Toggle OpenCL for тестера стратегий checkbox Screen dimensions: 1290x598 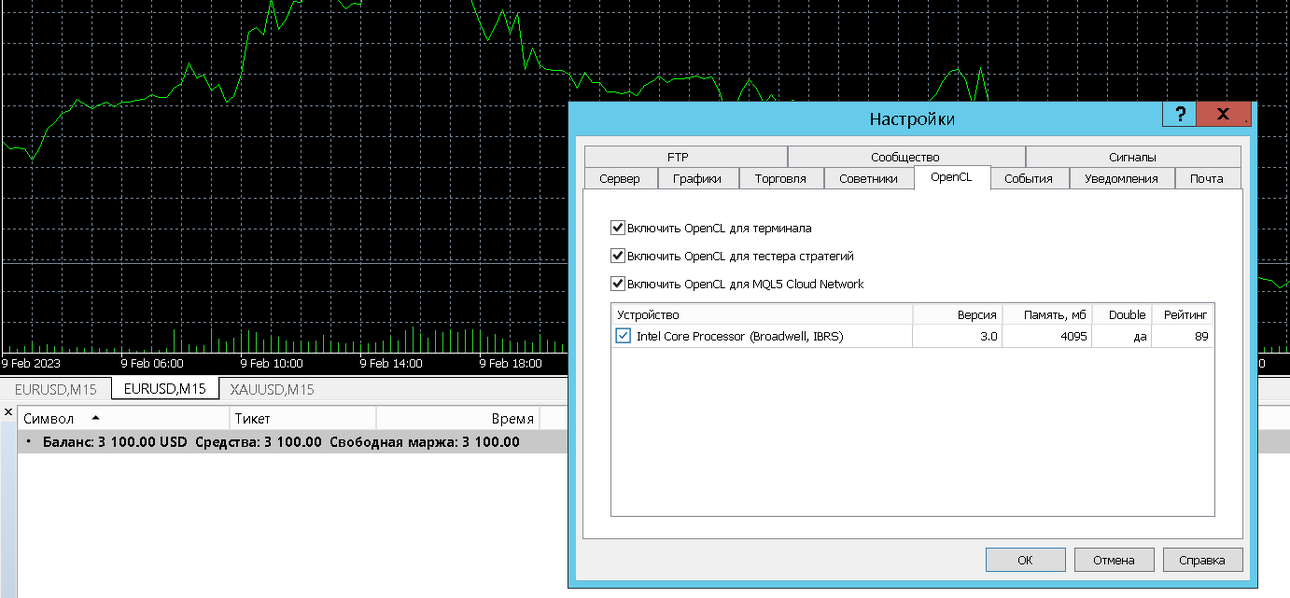pyautogui.click(x=618, y=255)
